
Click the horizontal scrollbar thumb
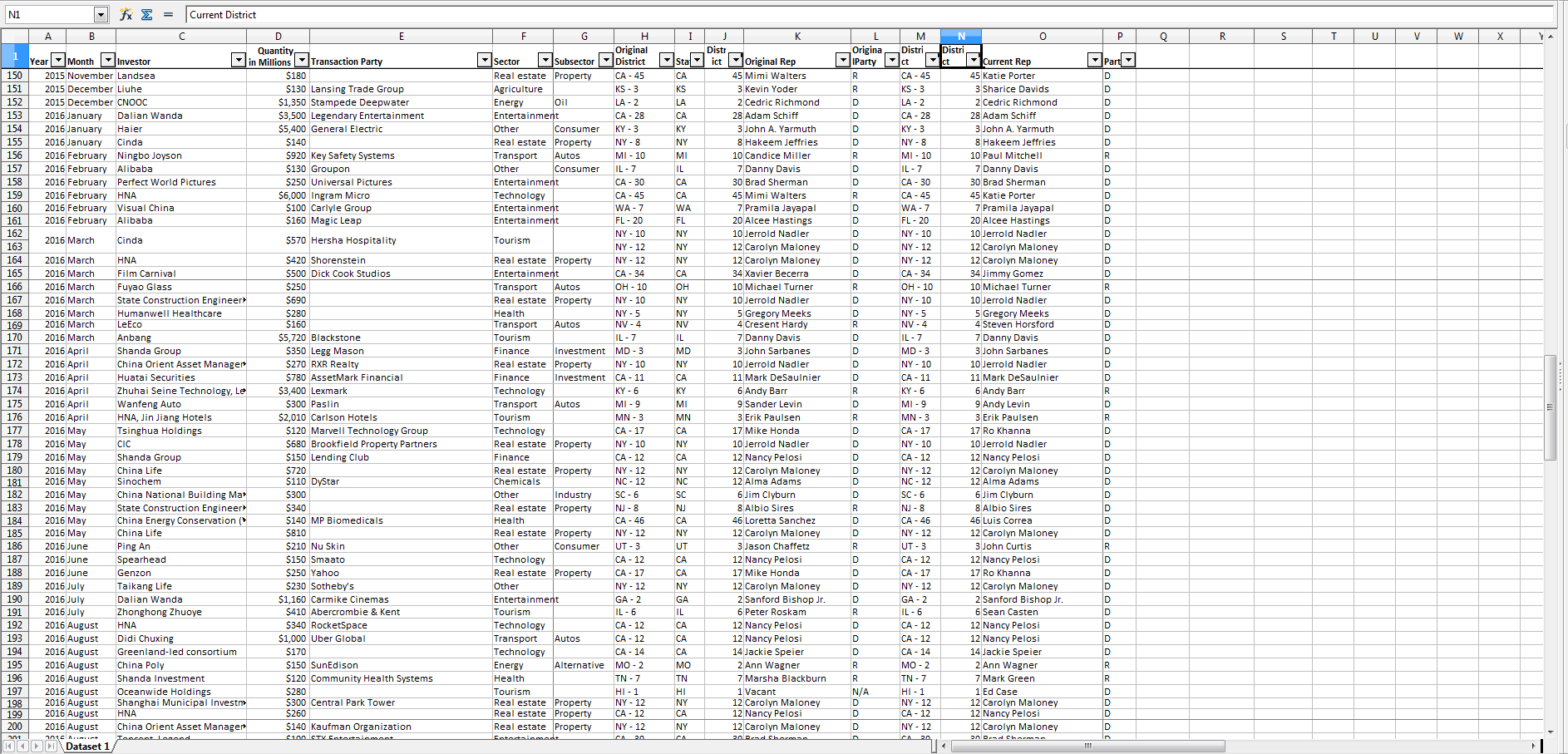click(1087, 747)
